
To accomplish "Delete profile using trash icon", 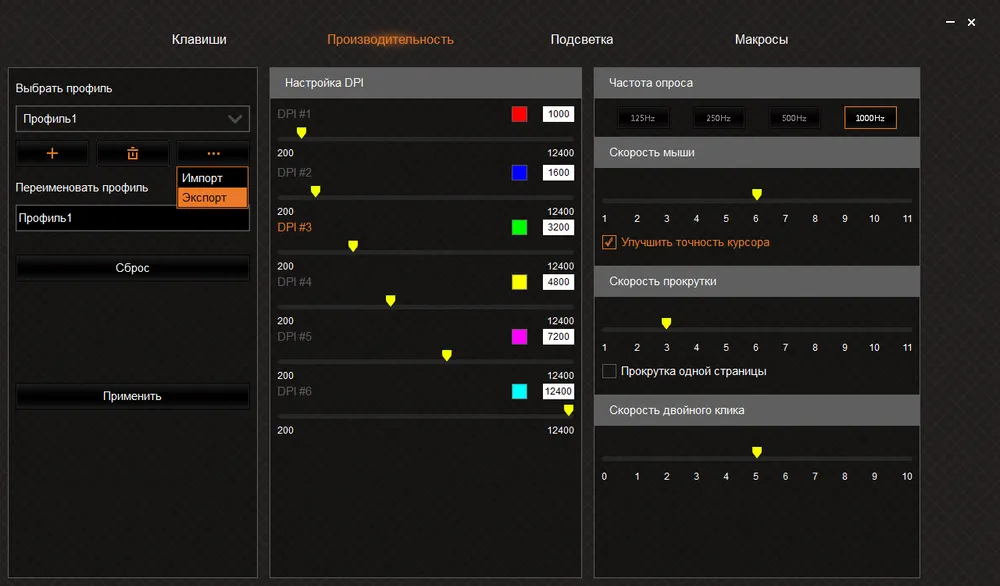I will click(132, 153).
